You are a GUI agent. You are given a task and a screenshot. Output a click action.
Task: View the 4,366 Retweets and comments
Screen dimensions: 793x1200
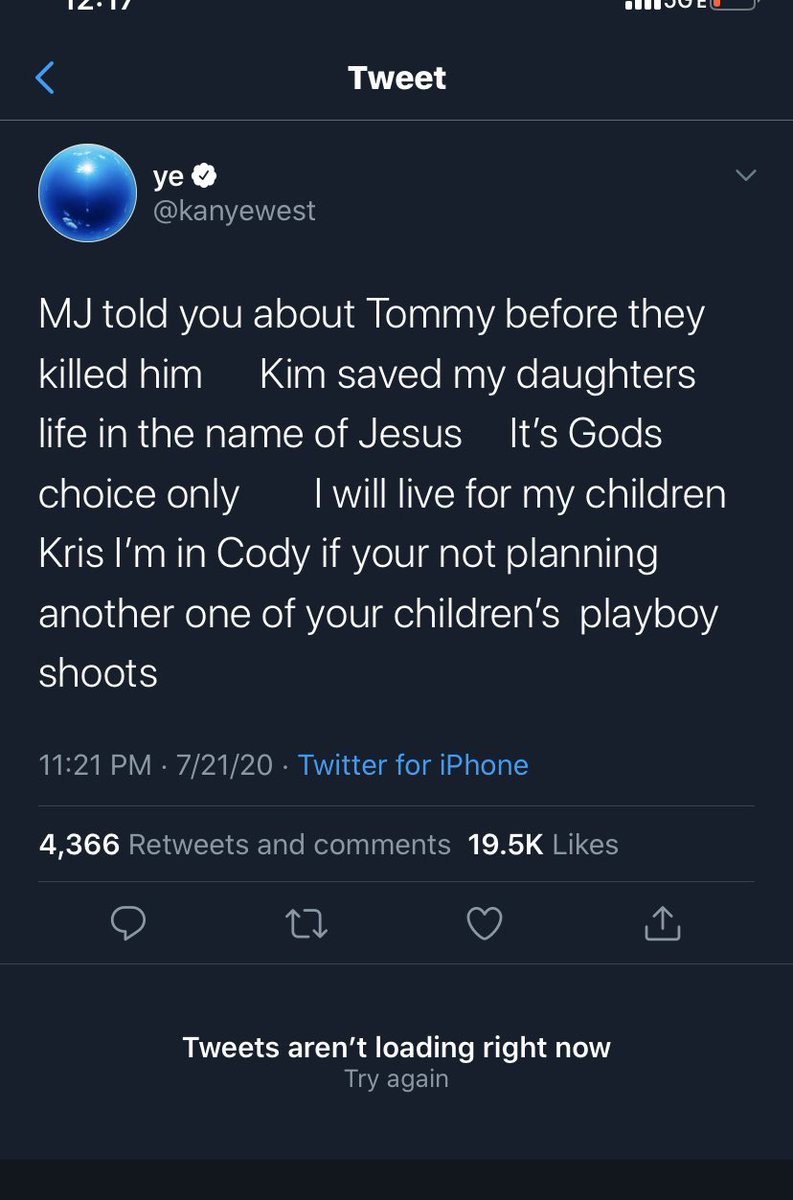[245, 844]
